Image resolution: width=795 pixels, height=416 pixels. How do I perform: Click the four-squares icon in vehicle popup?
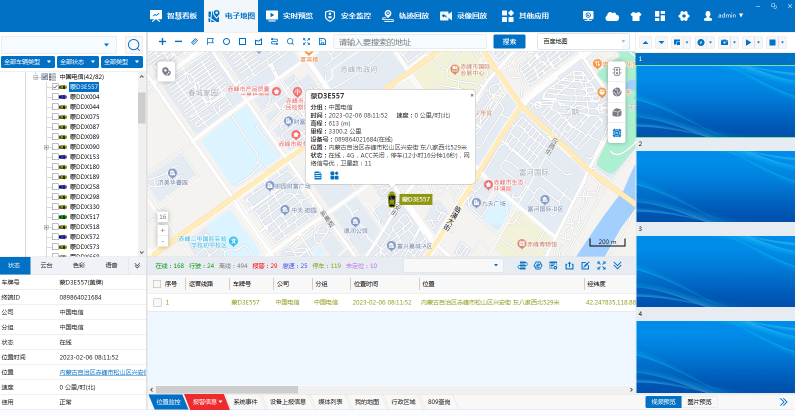pos(335,175)
